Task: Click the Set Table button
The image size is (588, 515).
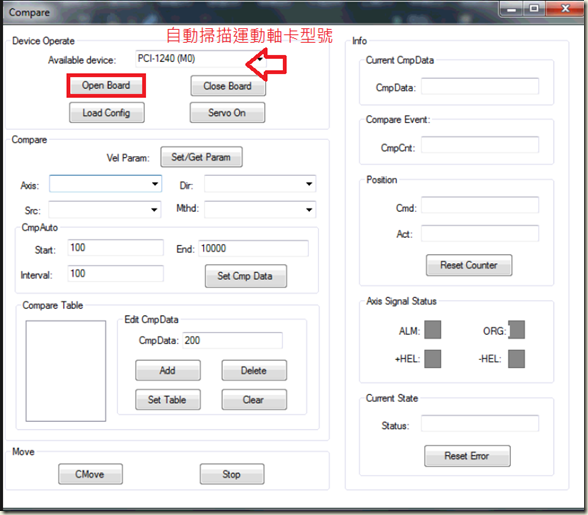Action: pyautogui.click(x=168, y=399)
